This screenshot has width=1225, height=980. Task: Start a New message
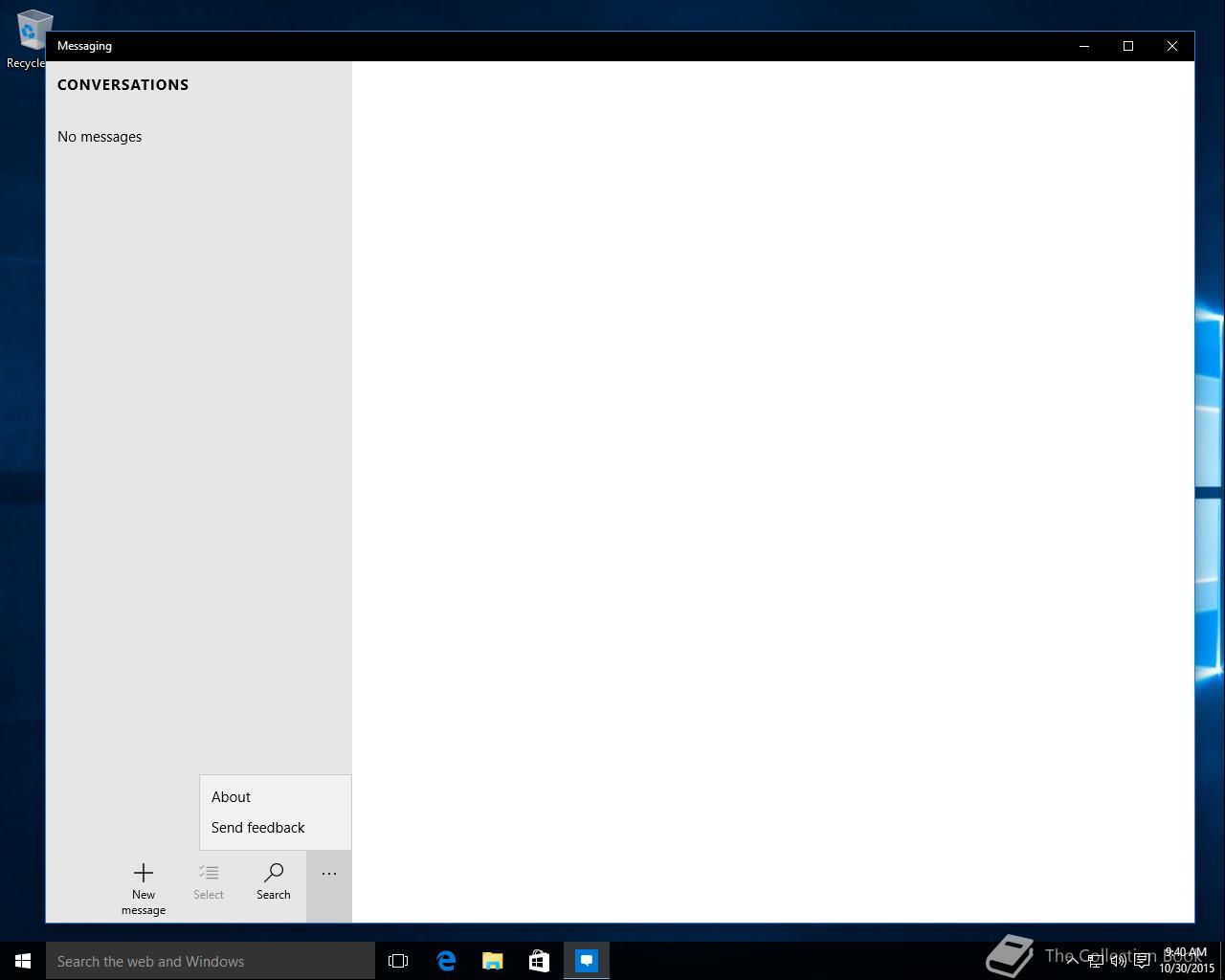144,887
